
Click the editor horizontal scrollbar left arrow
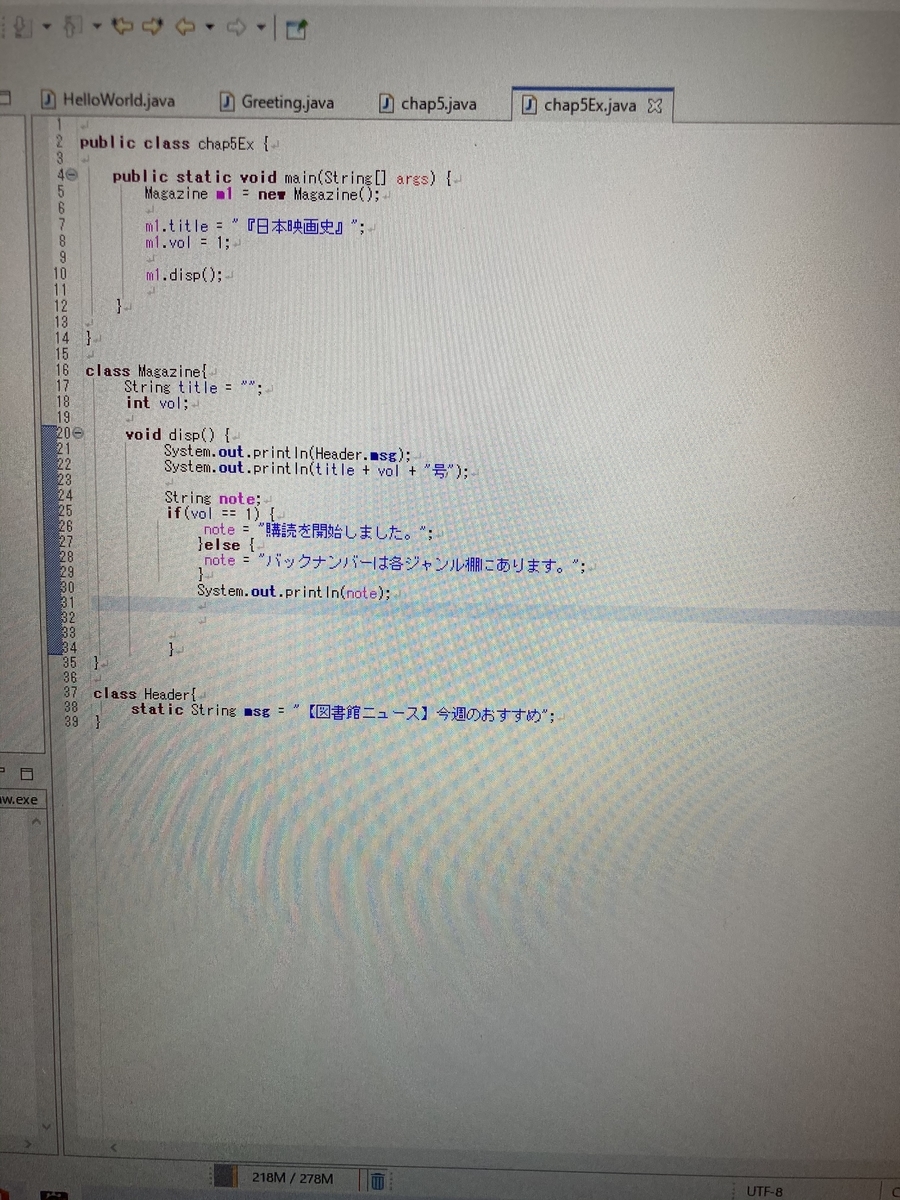112,1147
